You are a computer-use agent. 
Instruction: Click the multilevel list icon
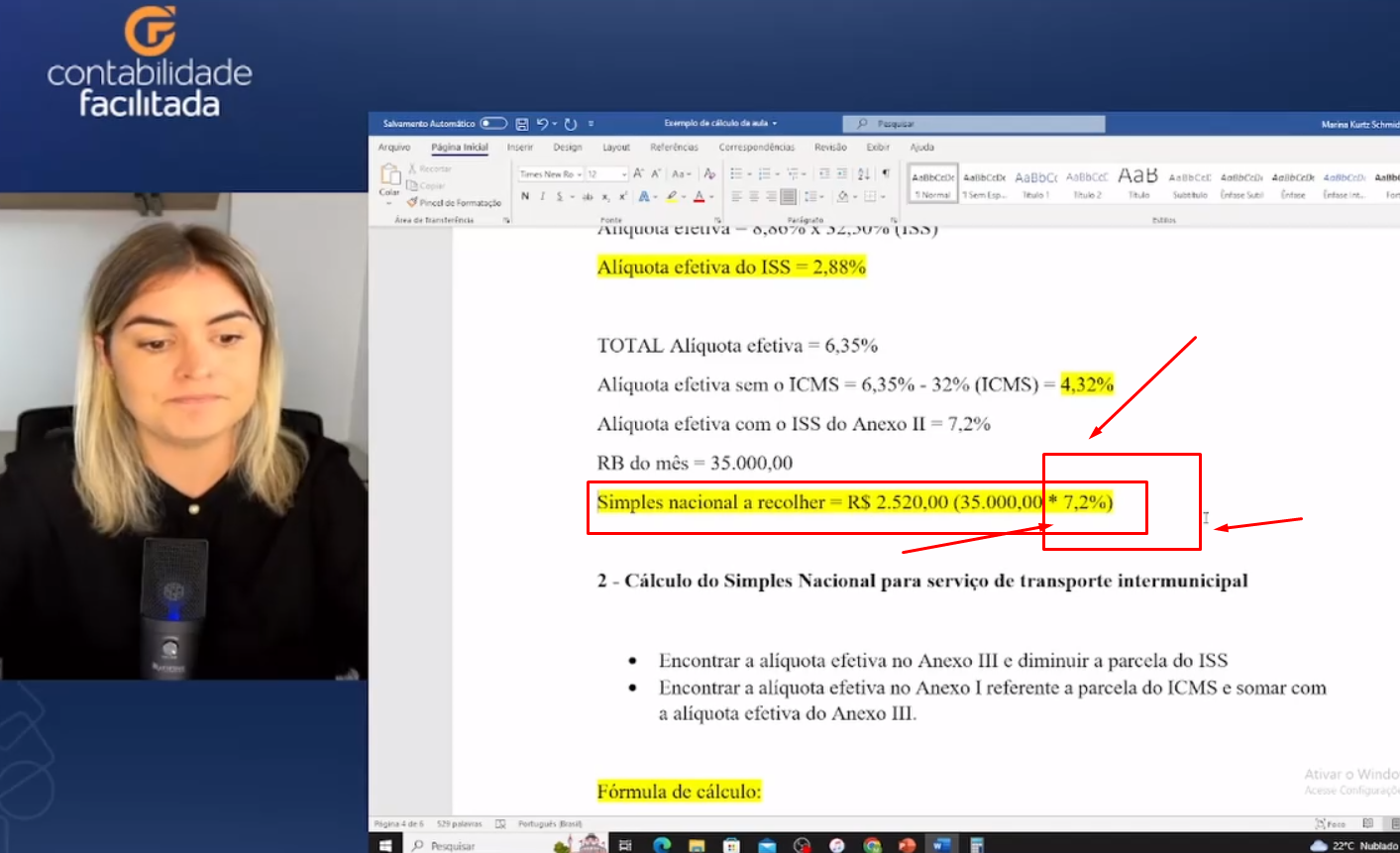(x=793, y=174)
